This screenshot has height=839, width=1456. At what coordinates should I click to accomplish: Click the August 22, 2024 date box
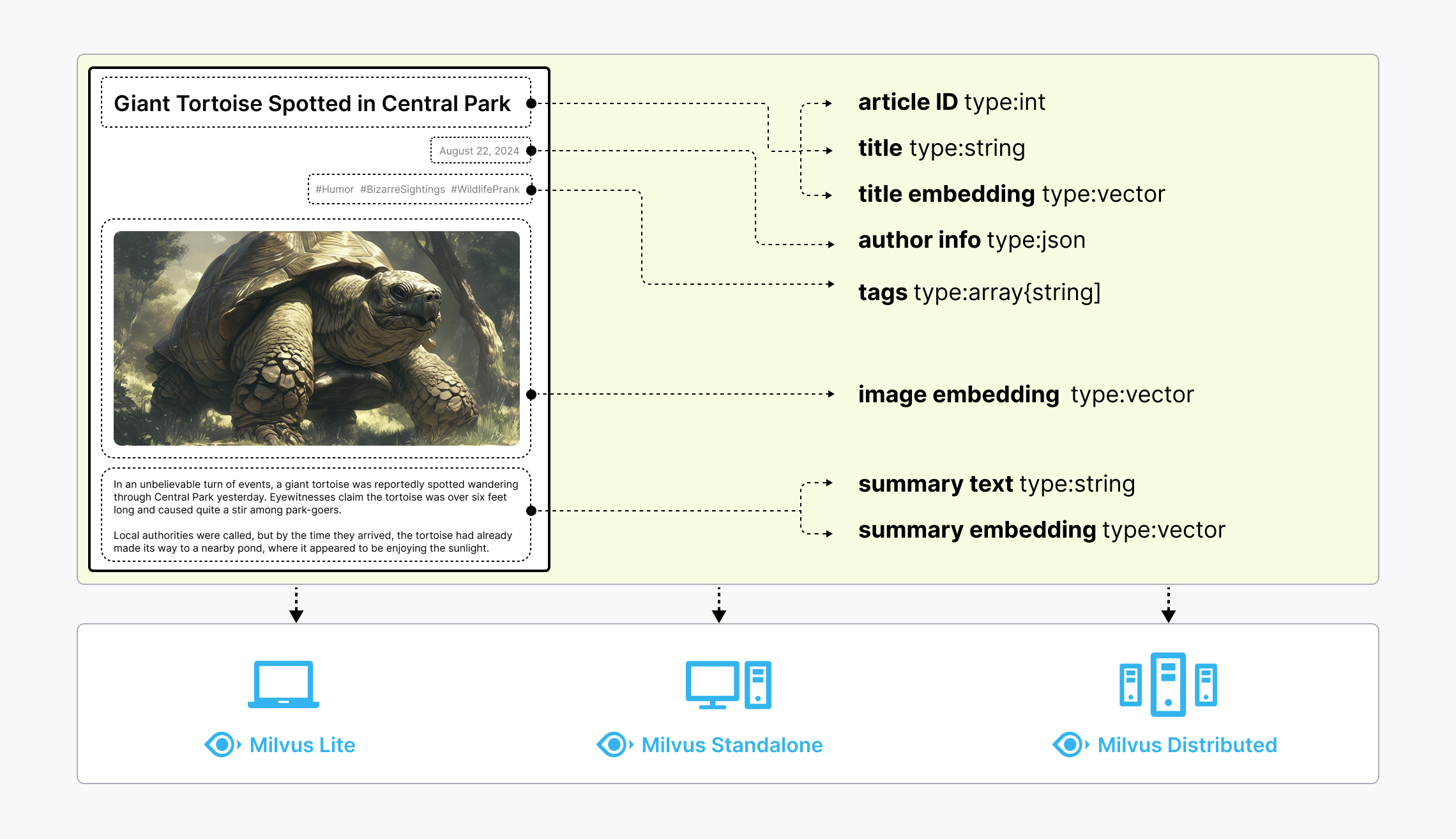pos(479,151)
